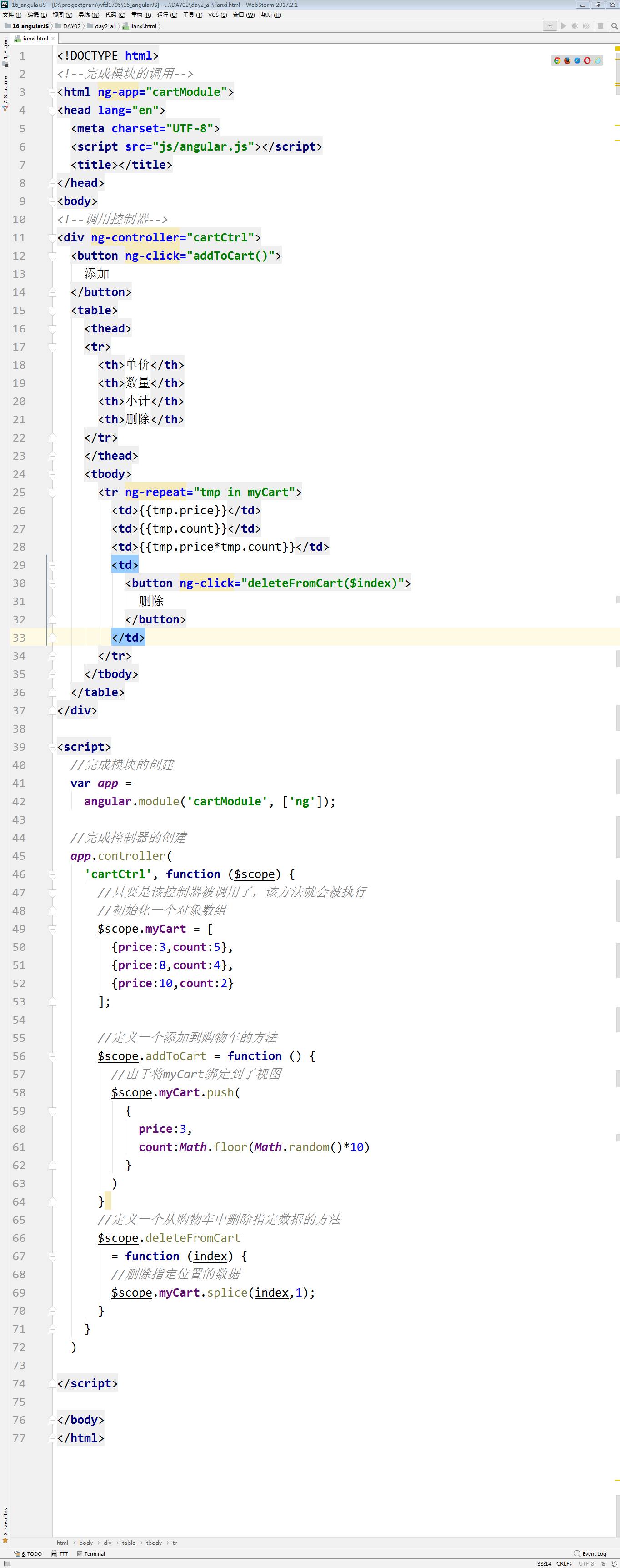Collapse myCart array fold on line 49

coord(52,930)
